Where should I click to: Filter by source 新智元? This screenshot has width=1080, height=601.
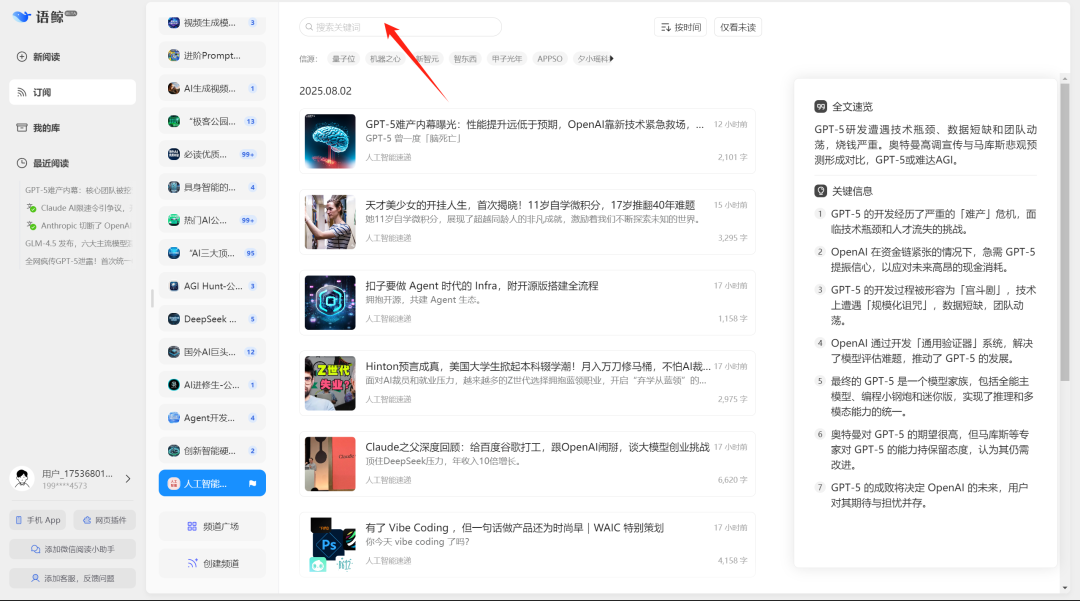(x=427, y=59)
